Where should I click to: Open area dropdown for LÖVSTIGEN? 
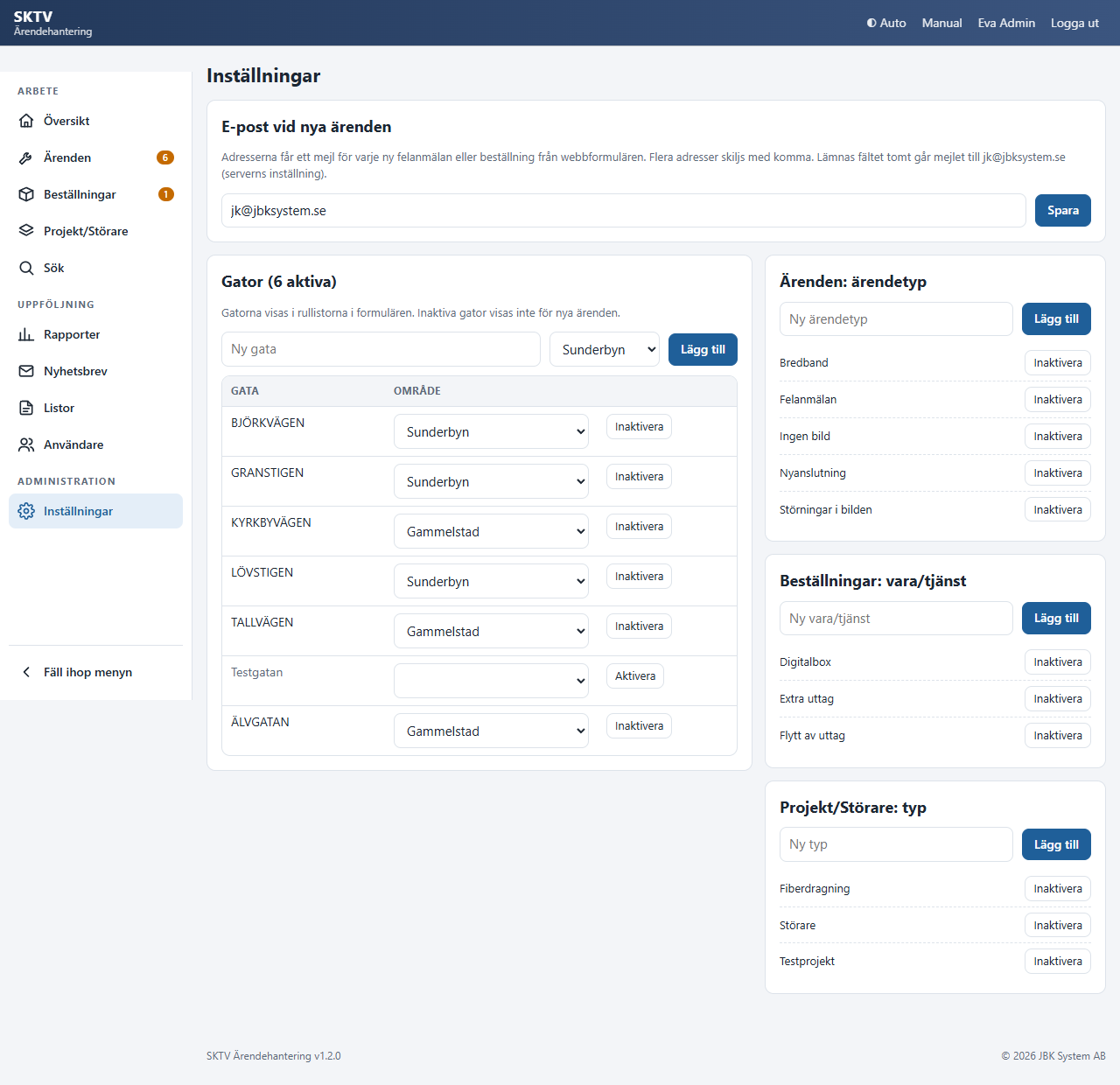point(491,581)
